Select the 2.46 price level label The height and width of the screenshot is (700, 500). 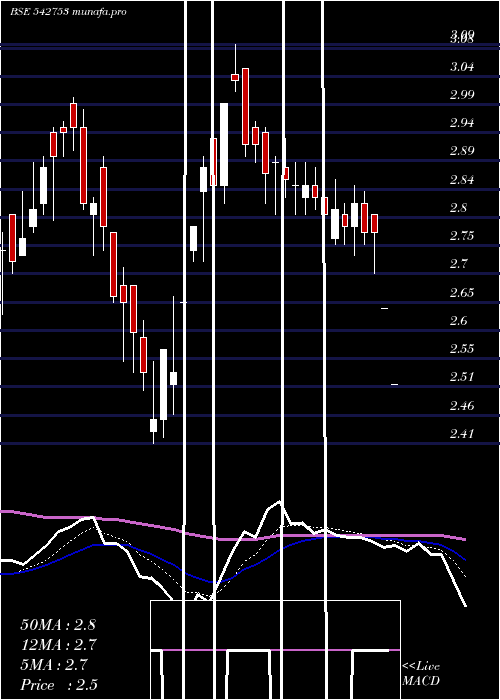[462, 406]
